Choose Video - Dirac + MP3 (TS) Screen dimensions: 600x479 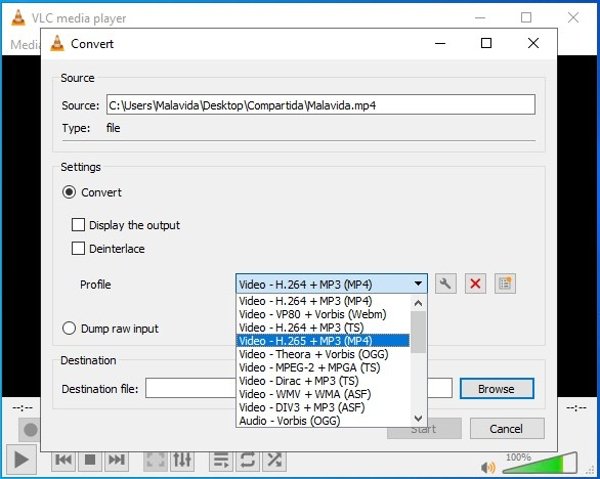(323, 381)
